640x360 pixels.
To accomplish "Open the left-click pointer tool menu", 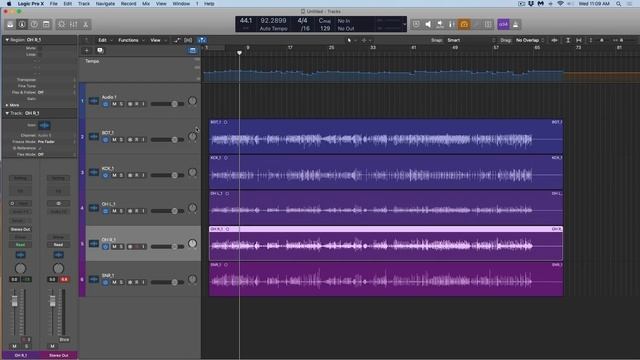I will [351, 40].
